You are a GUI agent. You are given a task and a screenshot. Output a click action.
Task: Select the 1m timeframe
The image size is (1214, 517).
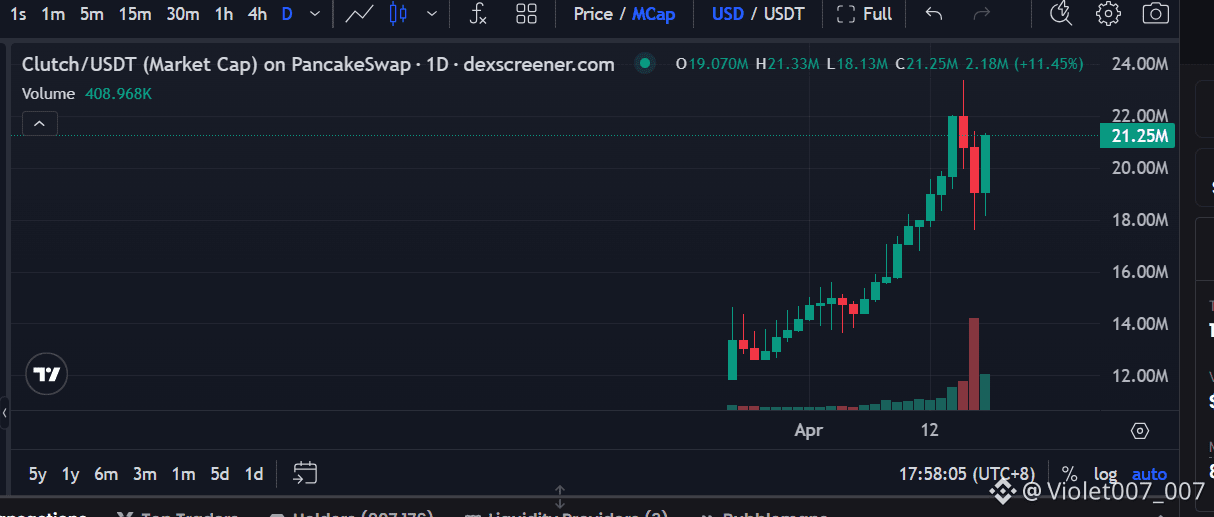click(x=53, y=14)
